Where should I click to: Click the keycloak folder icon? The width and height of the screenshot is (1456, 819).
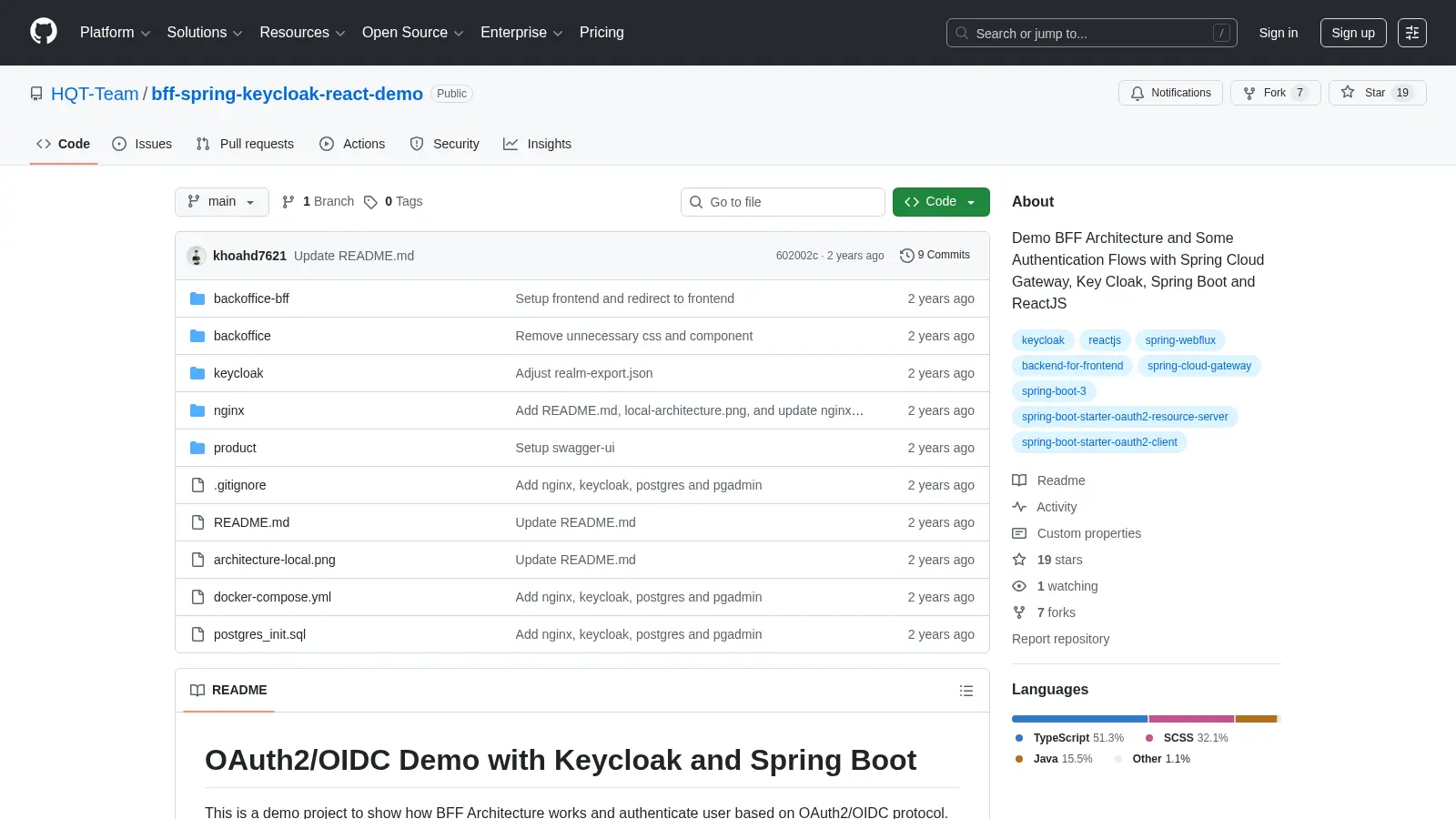(197, 373)
